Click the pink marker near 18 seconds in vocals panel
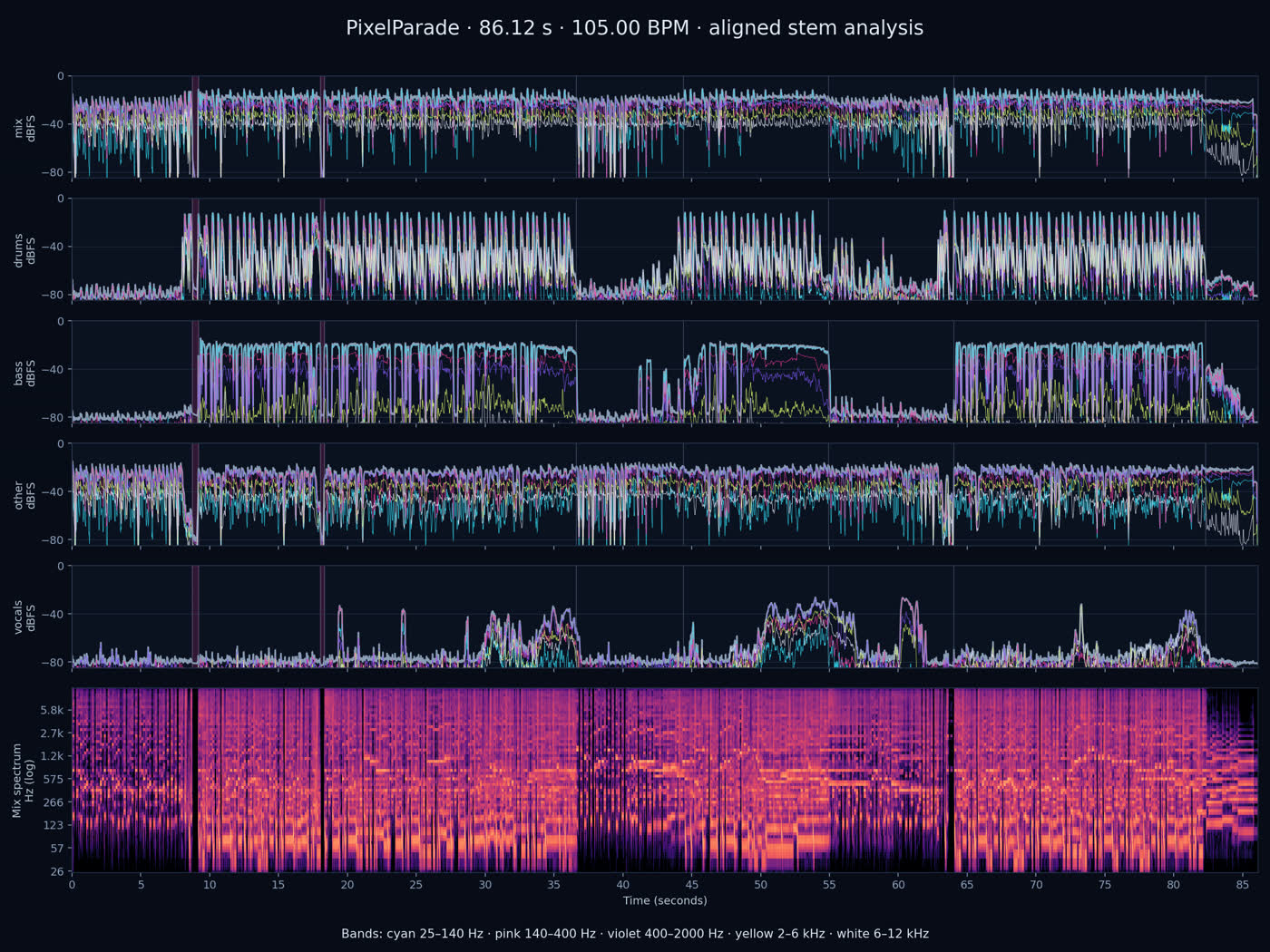This screenshot has width=1270, height=952. [x=322, y=617]
